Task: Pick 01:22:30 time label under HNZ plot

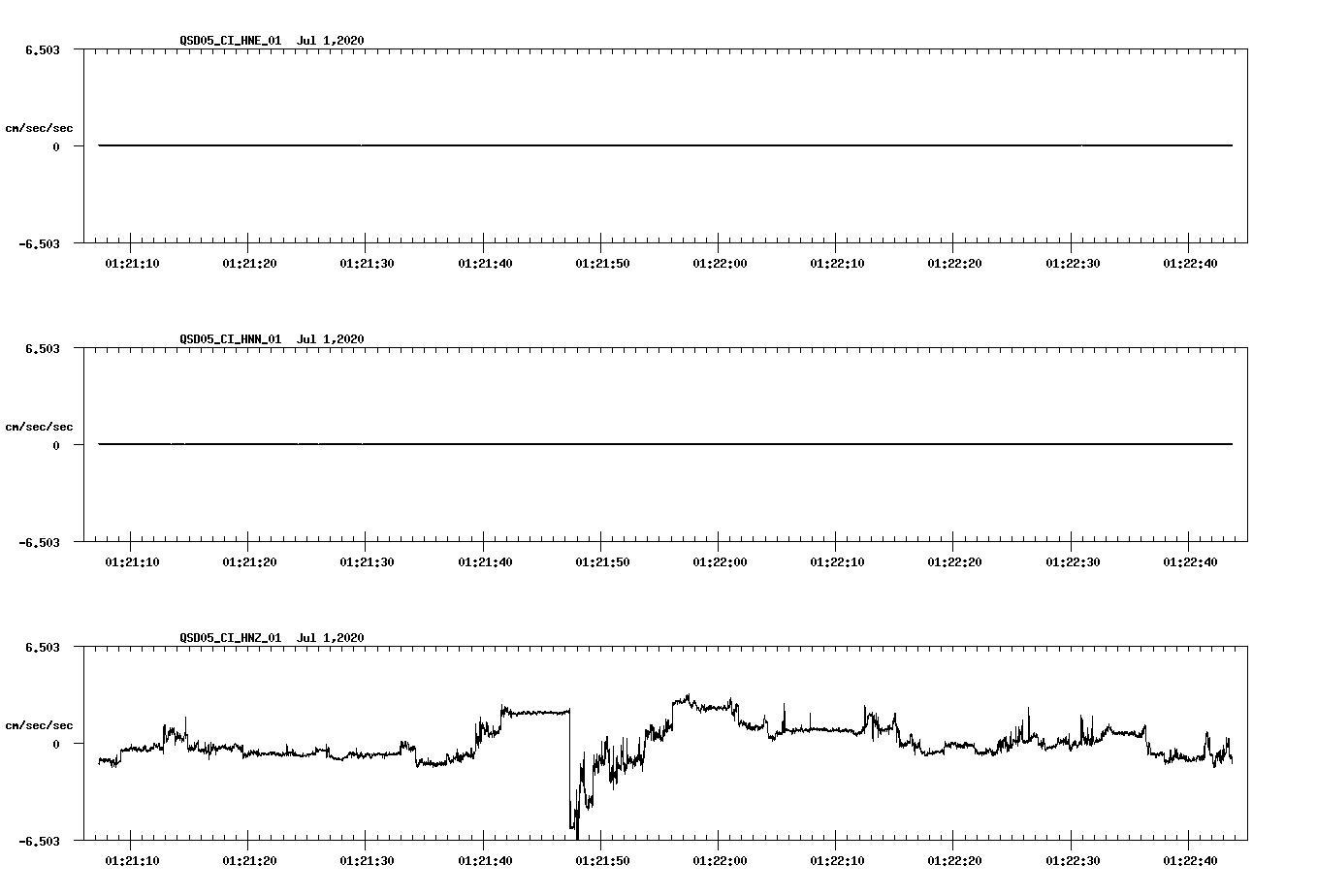Action: (1073, 861)
